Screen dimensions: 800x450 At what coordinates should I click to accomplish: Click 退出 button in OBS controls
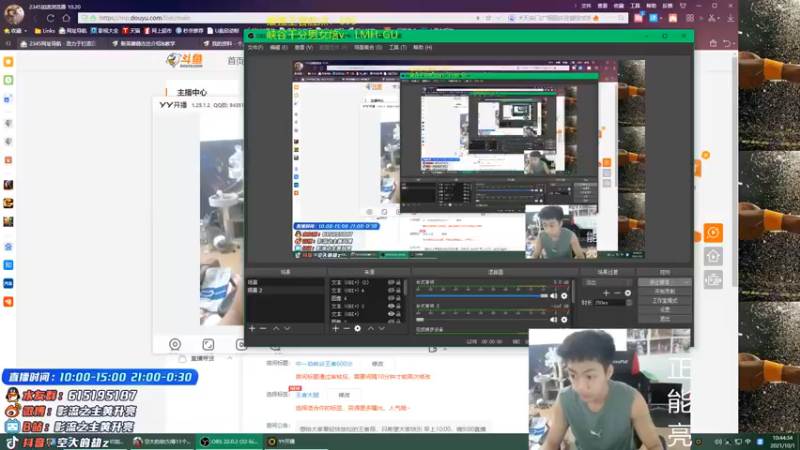coord(664,319)
